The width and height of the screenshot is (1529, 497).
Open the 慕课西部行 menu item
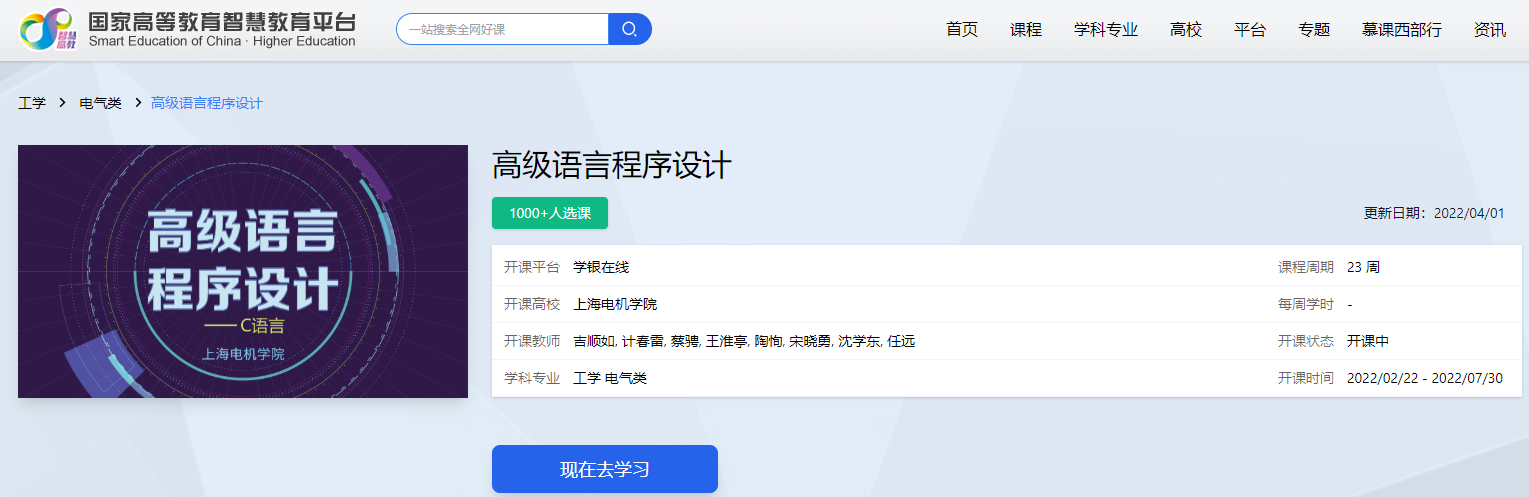(1402, 30)
